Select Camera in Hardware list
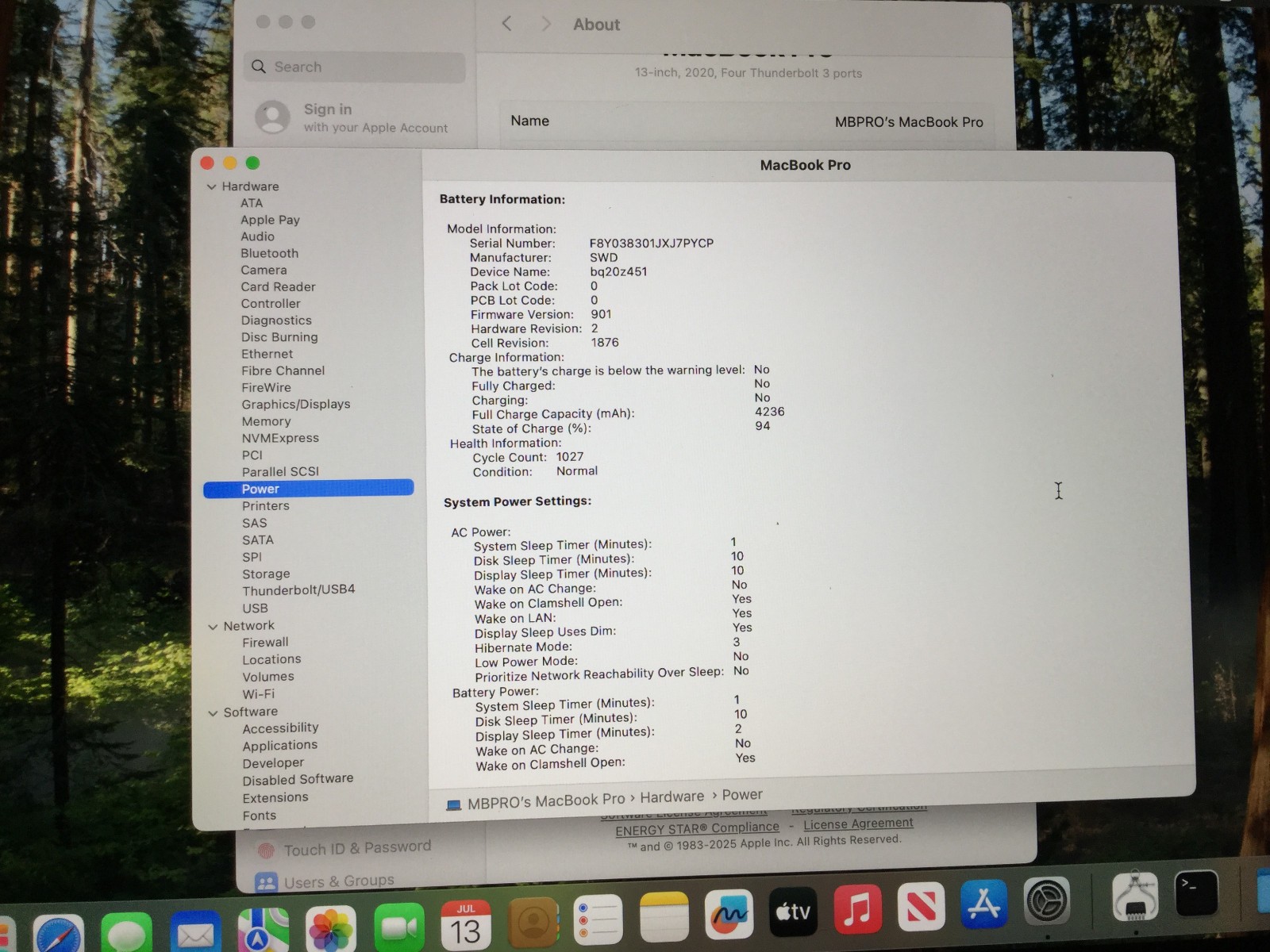This screenshot has width=1270, height=952. pyautogui.click(x=264, y=270)
